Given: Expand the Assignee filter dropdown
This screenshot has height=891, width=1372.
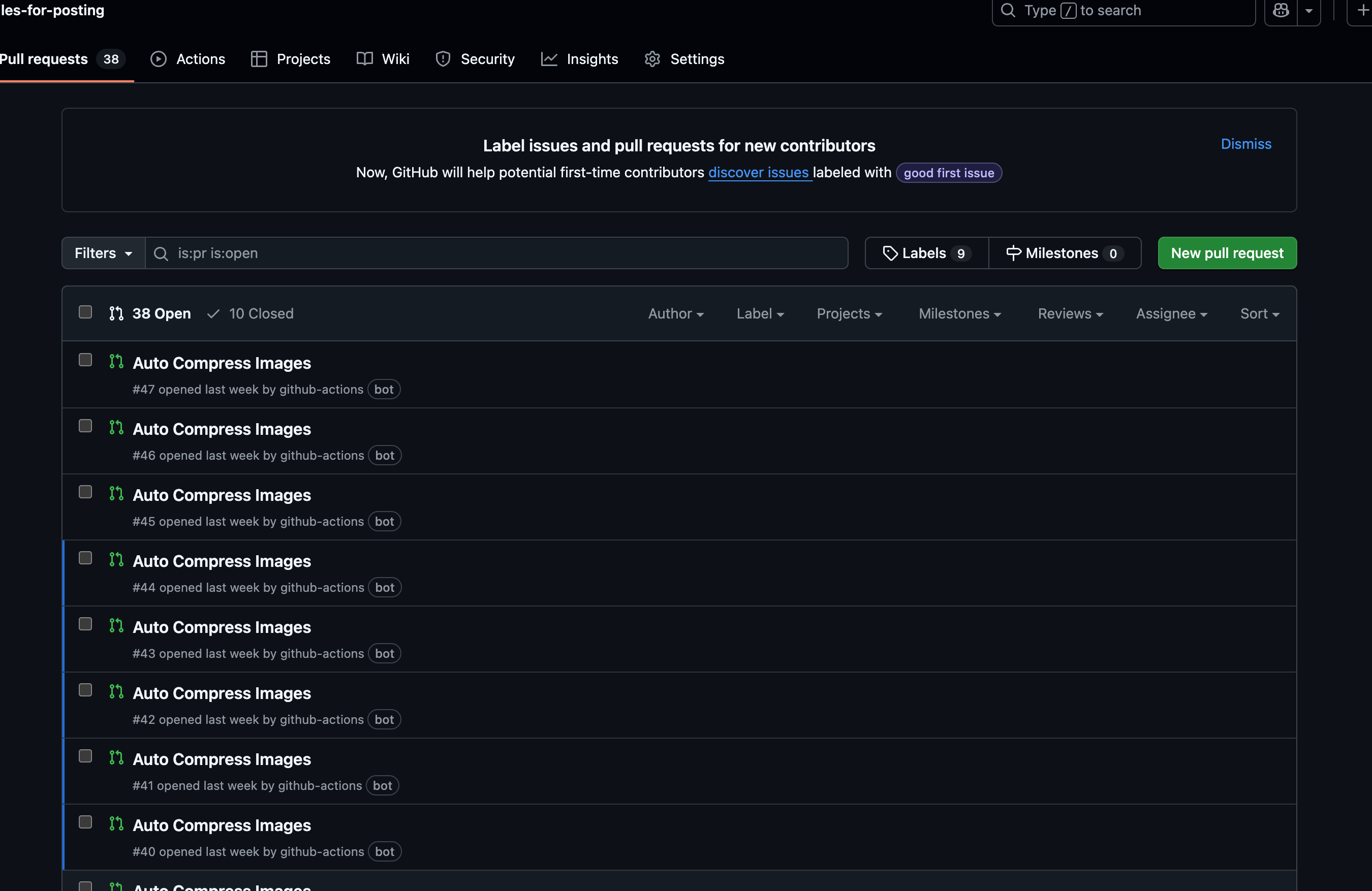Looking at the screenshot, I should click(x=1171, y=313).
